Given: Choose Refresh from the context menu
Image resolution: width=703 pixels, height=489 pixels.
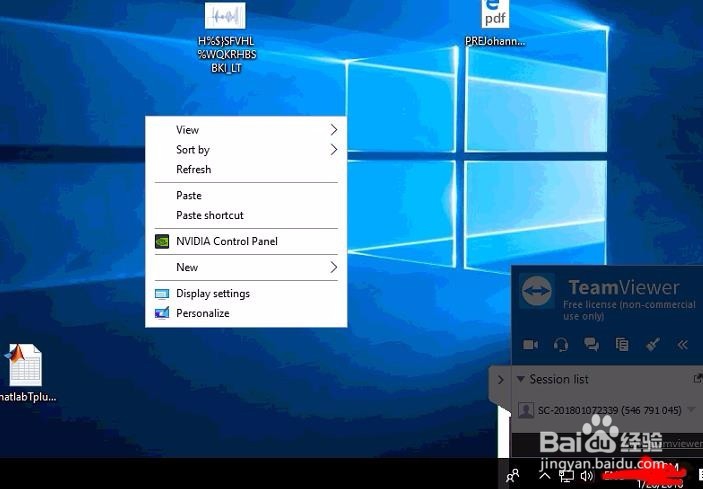Looking at the screenshot, I should pos(246,169).
